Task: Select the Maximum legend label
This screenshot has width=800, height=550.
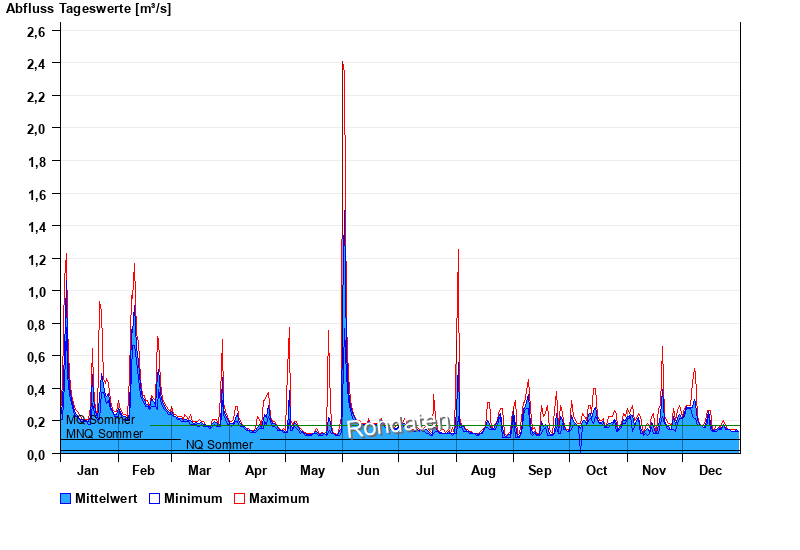Action: tap(279, 498)
